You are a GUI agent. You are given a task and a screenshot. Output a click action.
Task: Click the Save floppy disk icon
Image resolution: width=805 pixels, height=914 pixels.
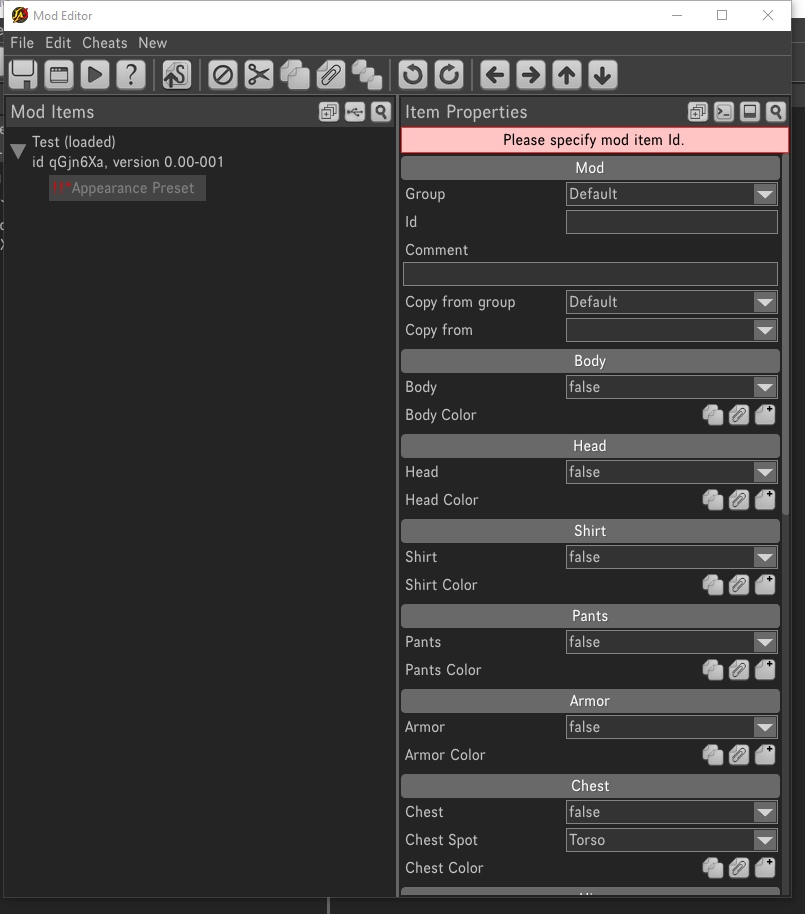point(23,74)
